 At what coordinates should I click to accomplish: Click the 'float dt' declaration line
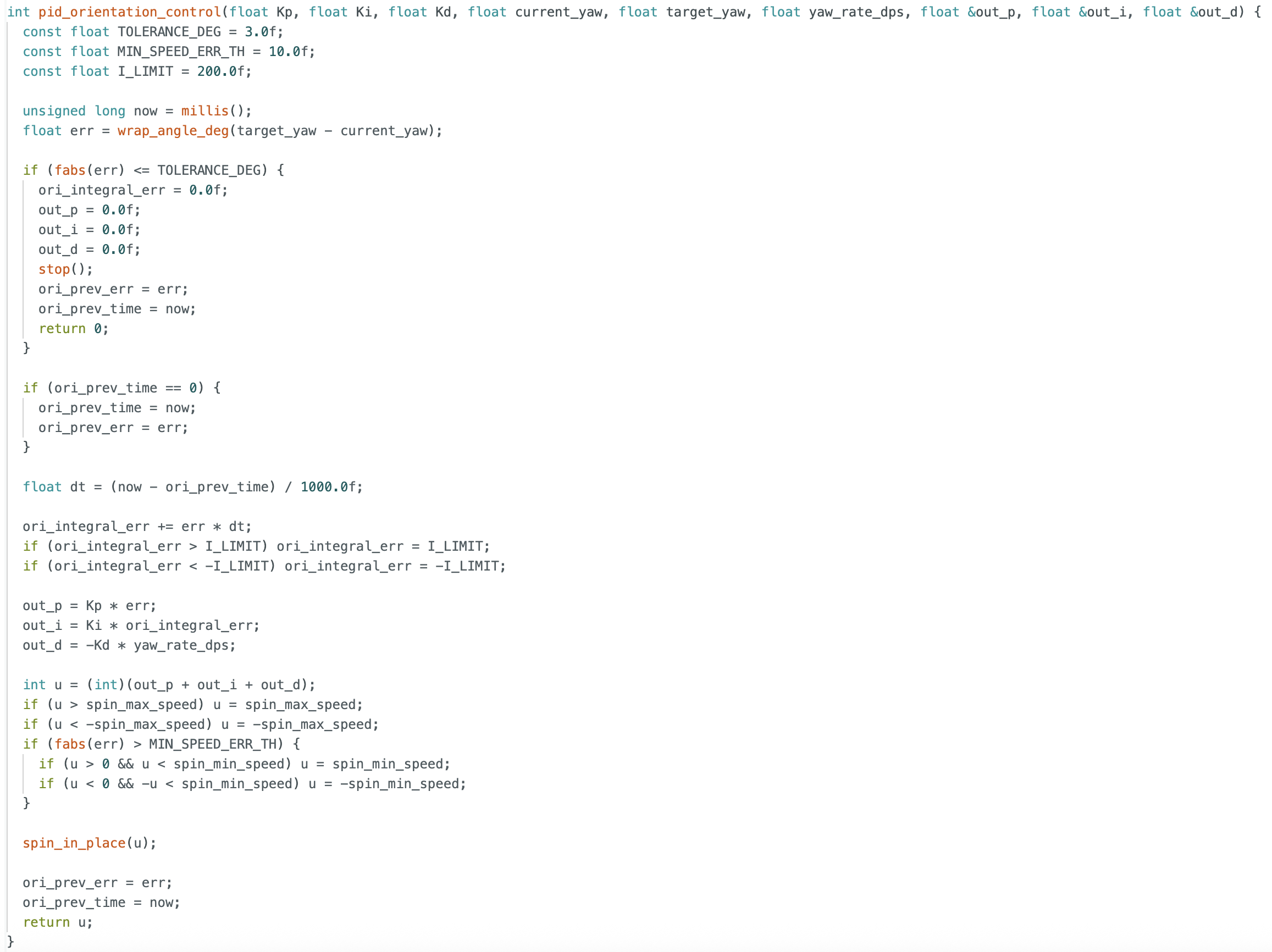pyautogui.click(x=192, y=488)
